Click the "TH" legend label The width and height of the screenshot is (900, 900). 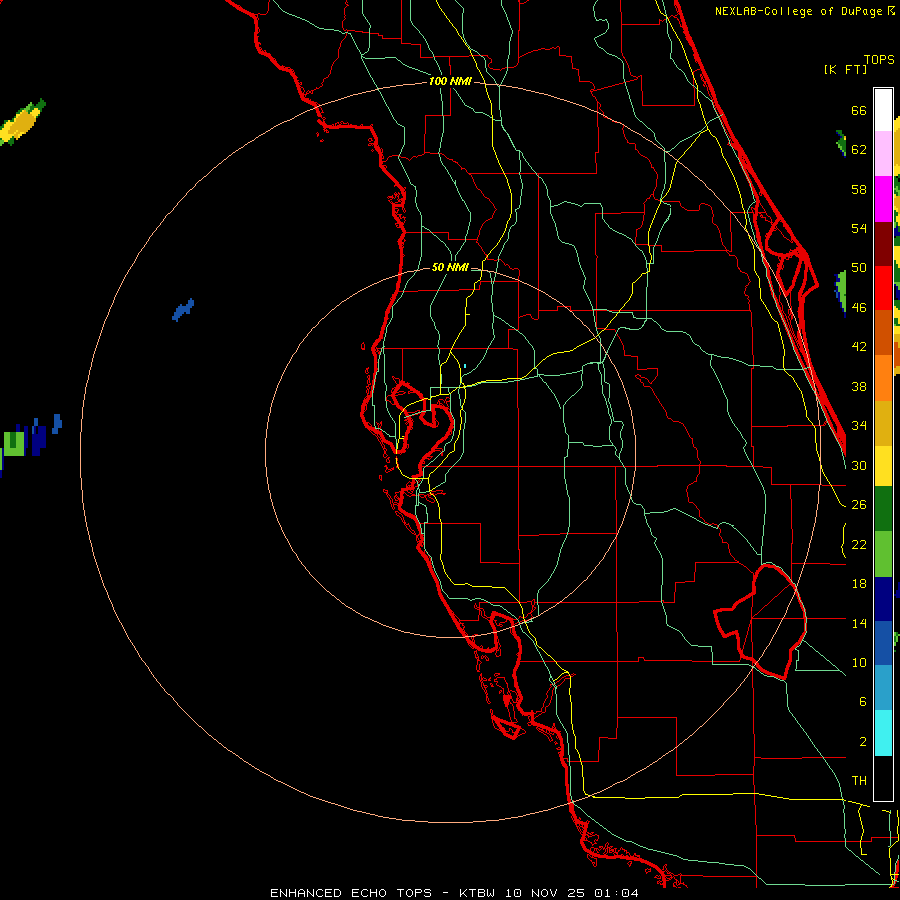click(859, 781)
